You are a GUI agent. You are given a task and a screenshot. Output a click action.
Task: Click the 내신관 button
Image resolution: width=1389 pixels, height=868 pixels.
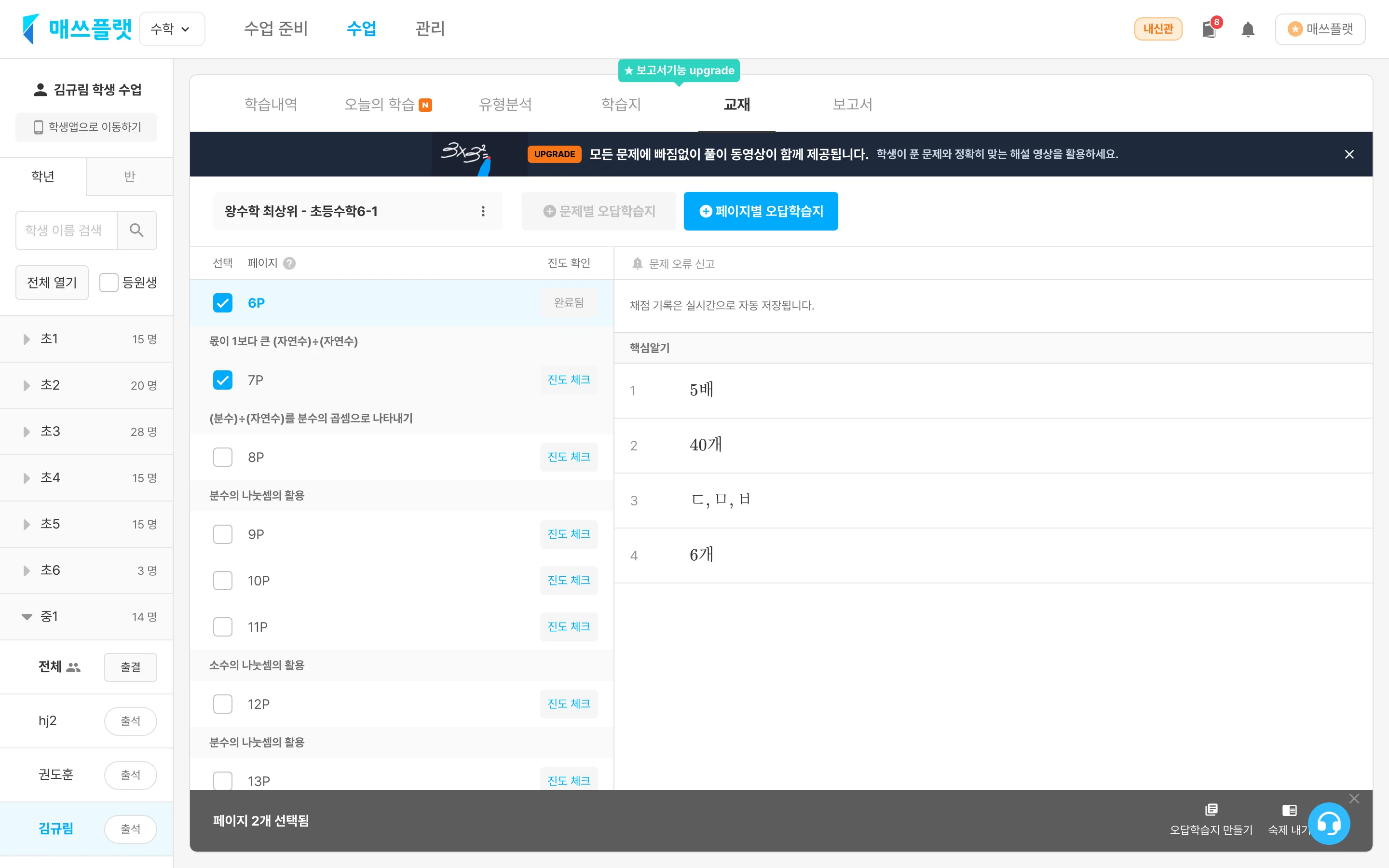1157,29
